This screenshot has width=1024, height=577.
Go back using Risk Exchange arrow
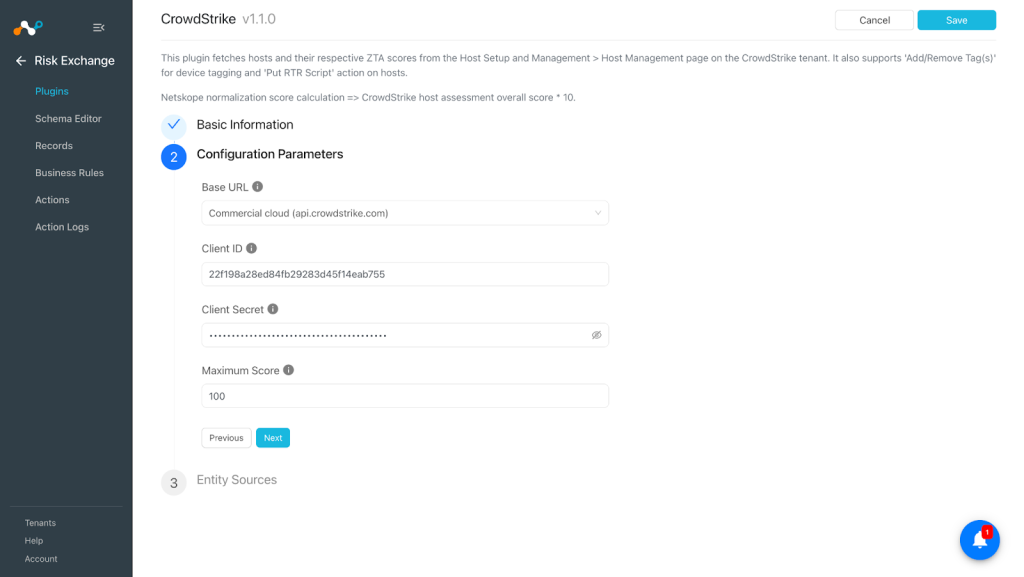[21, 61]
